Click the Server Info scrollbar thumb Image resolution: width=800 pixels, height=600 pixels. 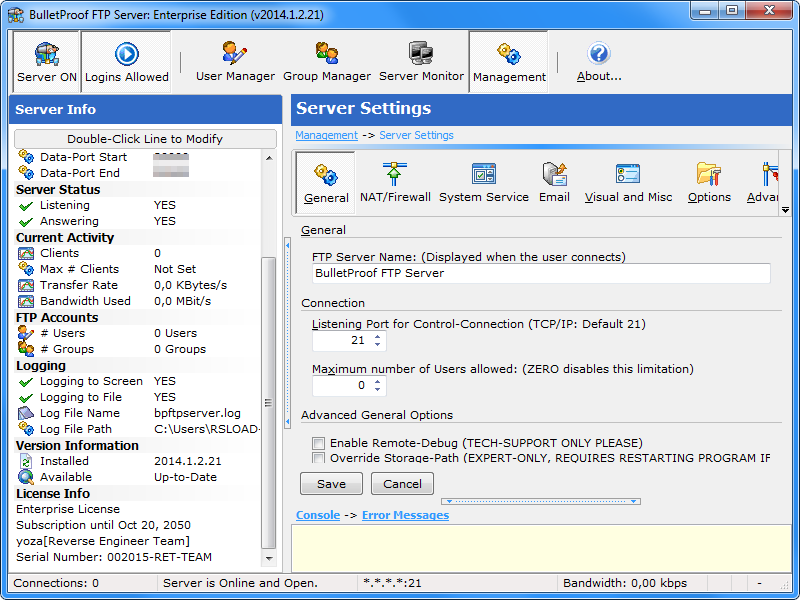[268, 402]
